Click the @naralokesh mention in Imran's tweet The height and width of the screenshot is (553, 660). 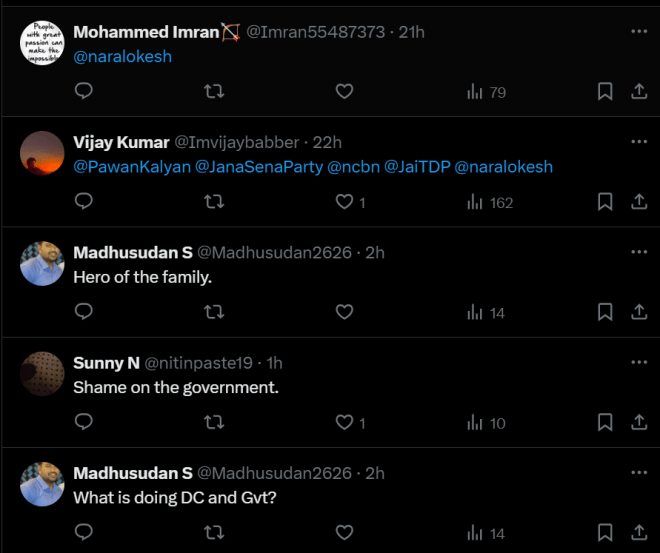click(123, 57)
